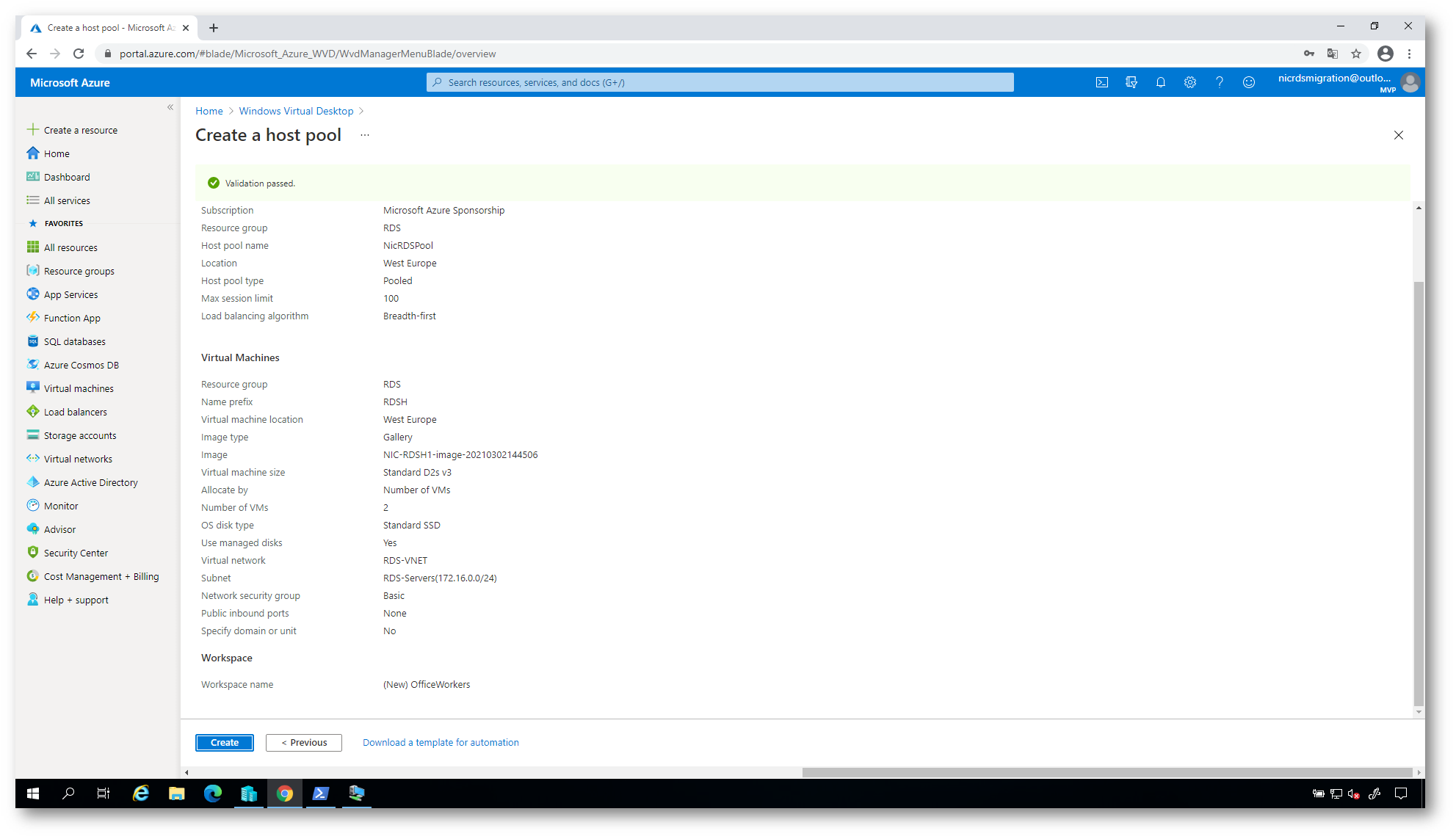Open File Explorer from taskbar
The width and height of the screenshot is (1456, 839).
tap(176, 793)
